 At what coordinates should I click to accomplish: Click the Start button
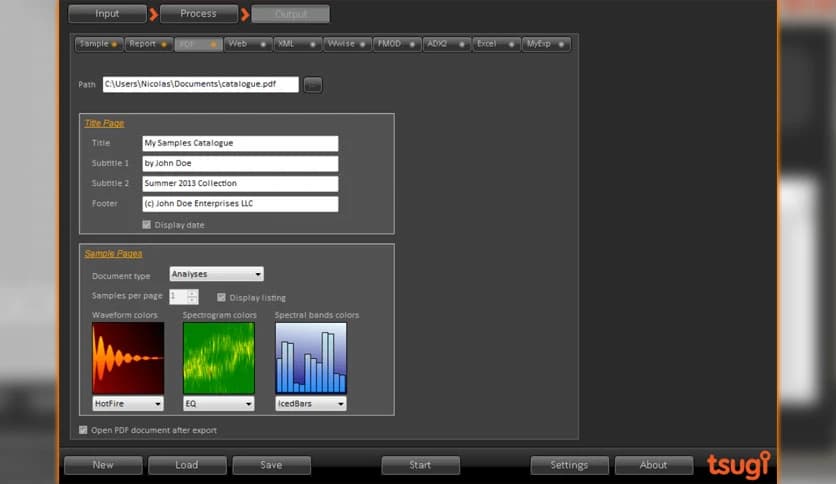pos(420,465)
